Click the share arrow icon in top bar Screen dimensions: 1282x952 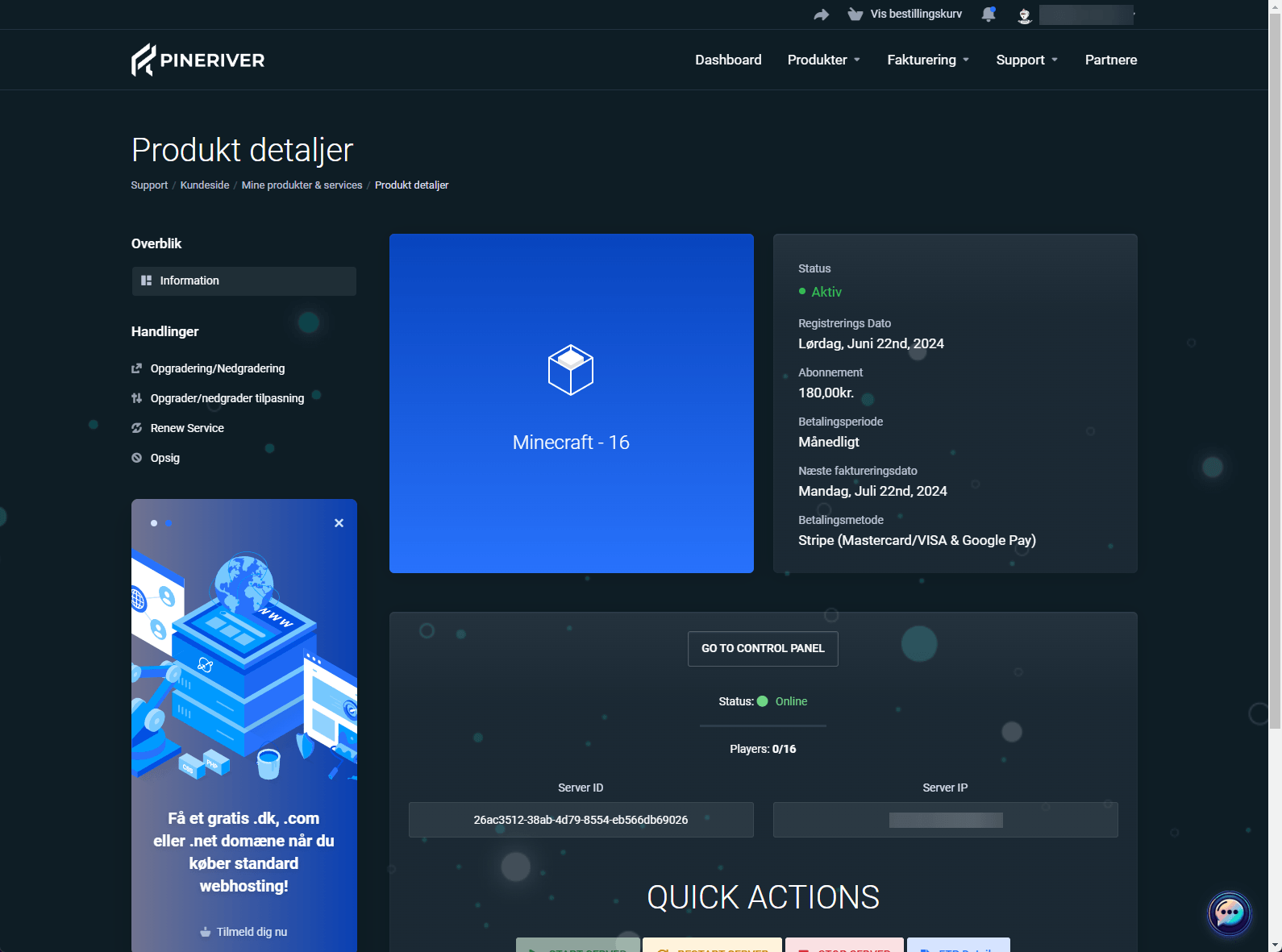[x=821, y=15]
